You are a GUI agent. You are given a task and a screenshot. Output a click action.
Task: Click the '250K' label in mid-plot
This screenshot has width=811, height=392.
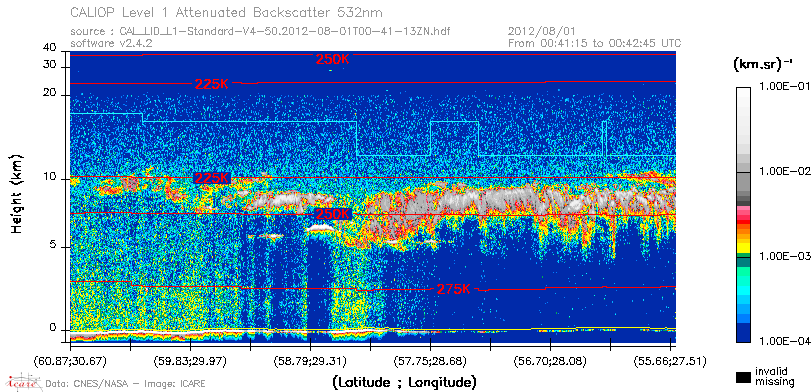point(333,214)
